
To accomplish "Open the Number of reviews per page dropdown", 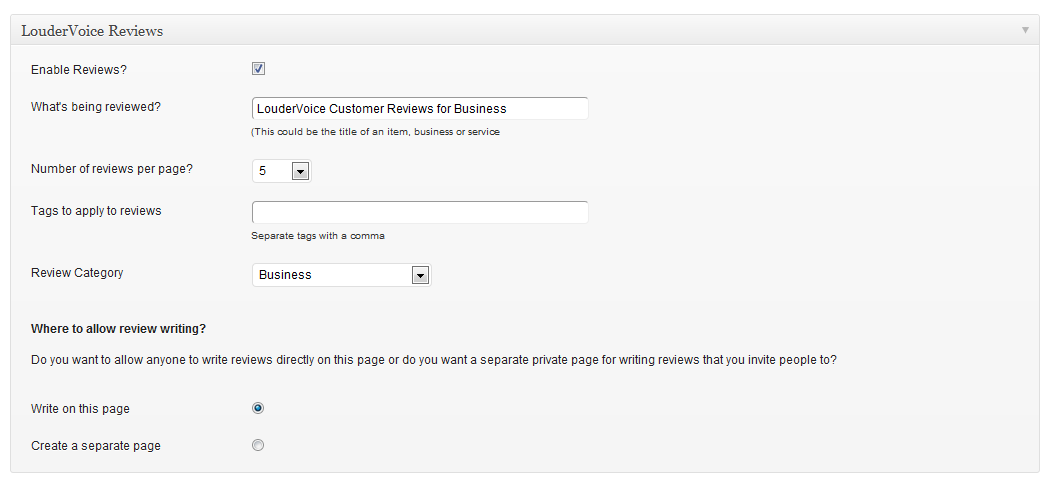I will [x=282, y=171].
